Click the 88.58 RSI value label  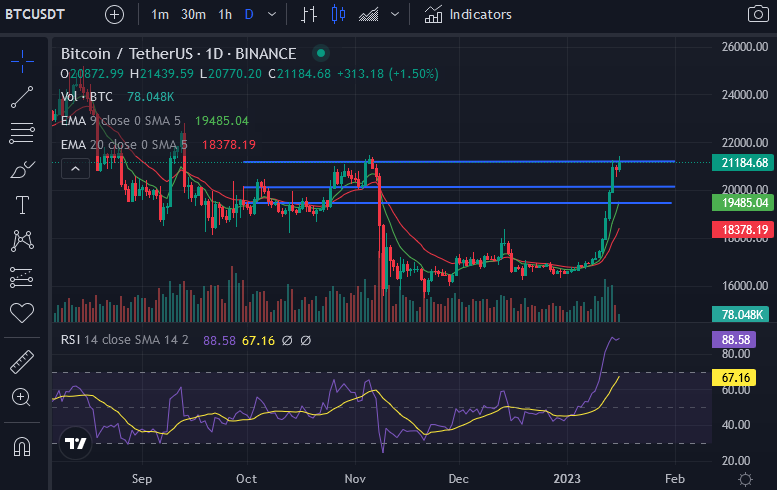(x=734, y=339)
